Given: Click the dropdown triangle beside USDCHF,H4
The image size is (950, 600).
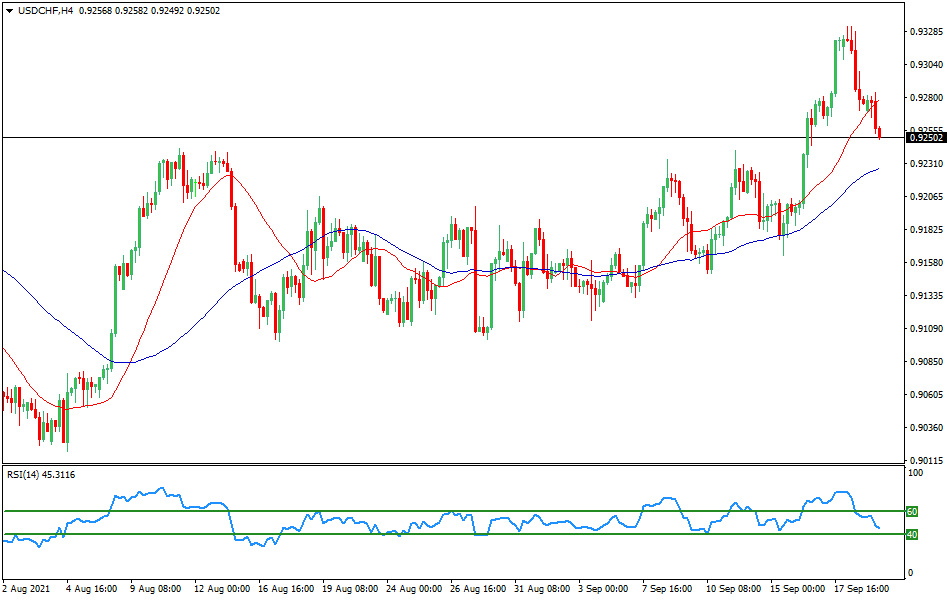Looking at the screenshot, I should 8,11.
